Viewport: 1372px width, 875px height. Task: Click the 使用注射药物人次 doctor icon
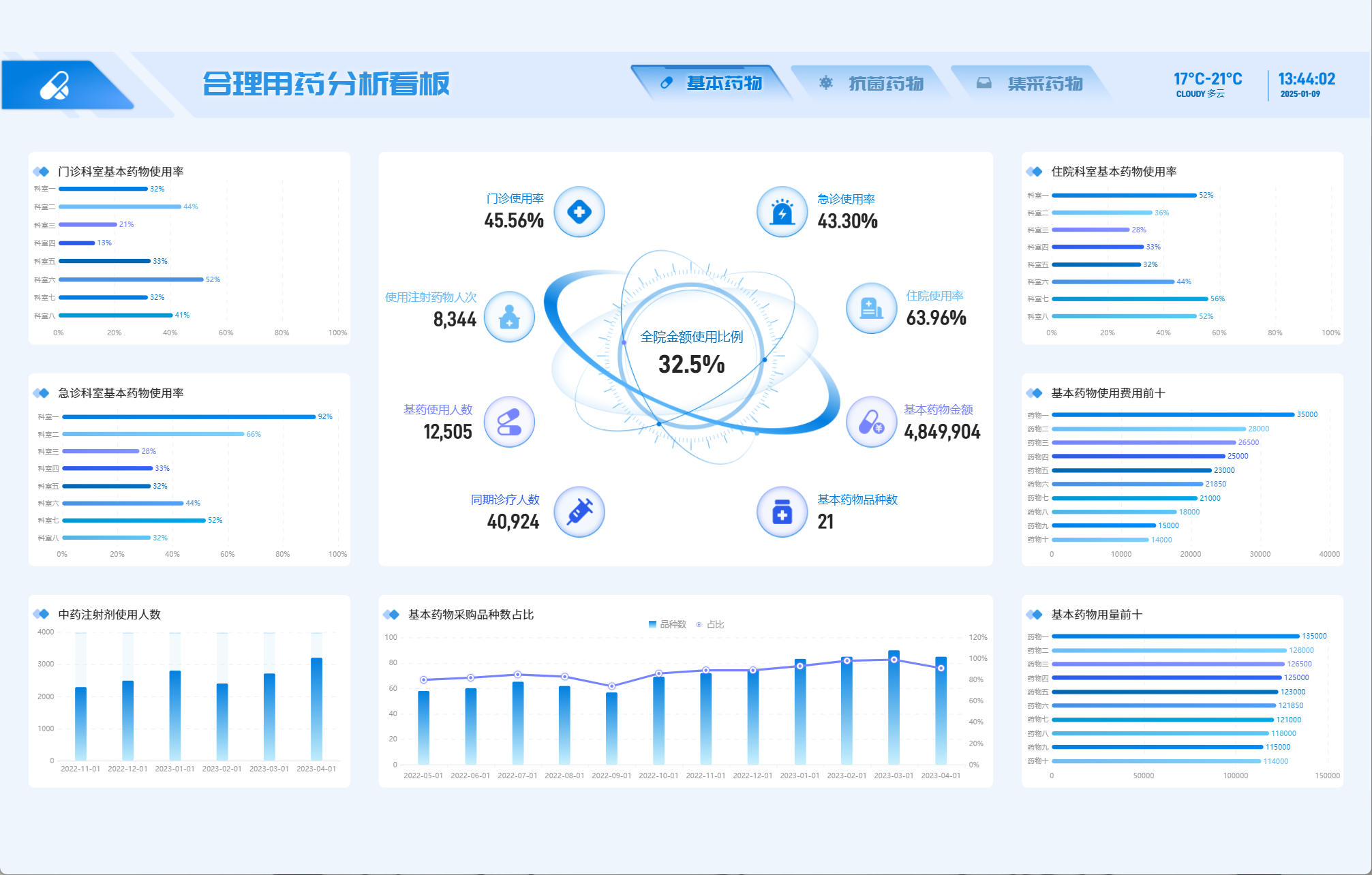[x=509, y=317]
